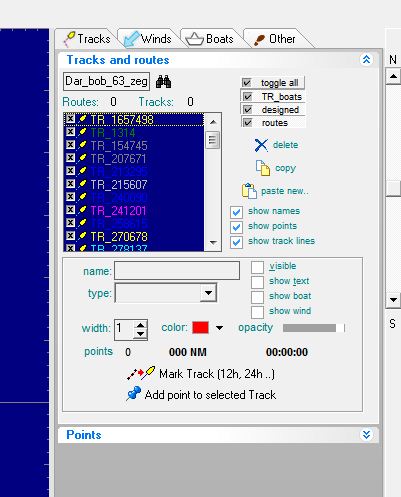Collapse the Tracks and routes section

coord(366,59)
